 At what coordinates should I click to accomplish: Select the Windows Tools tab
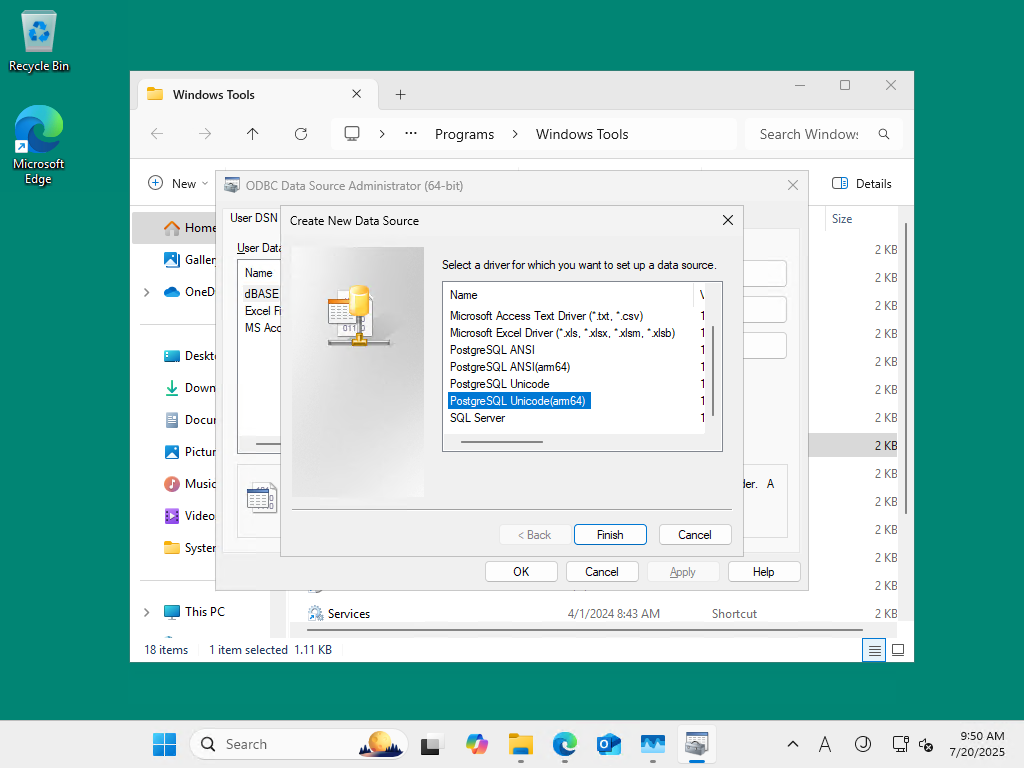coord(258,95)
